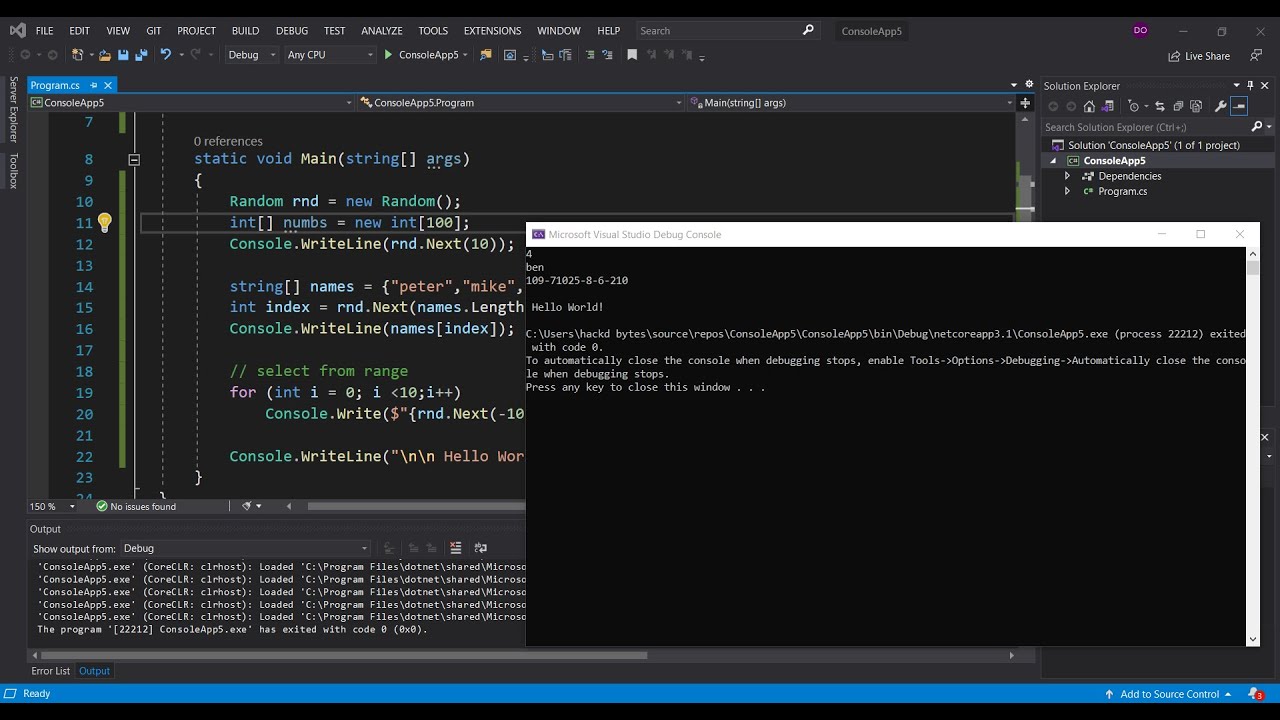This screenshot has width=1280, height=720.
Task: Toggle word wrap in the Output window
Action: point(480,548)
